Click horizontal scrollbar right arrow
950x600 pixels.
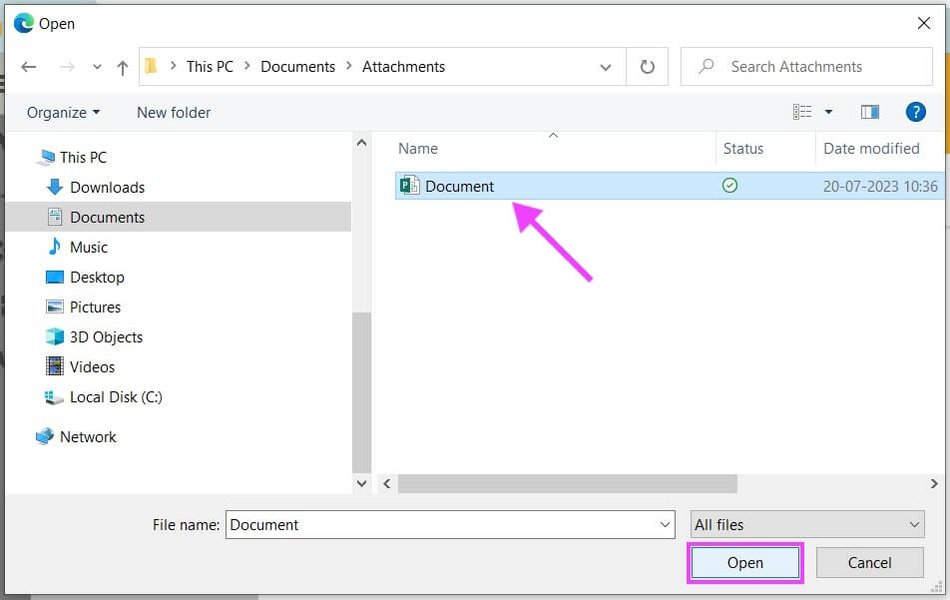[x=934, y=484]
